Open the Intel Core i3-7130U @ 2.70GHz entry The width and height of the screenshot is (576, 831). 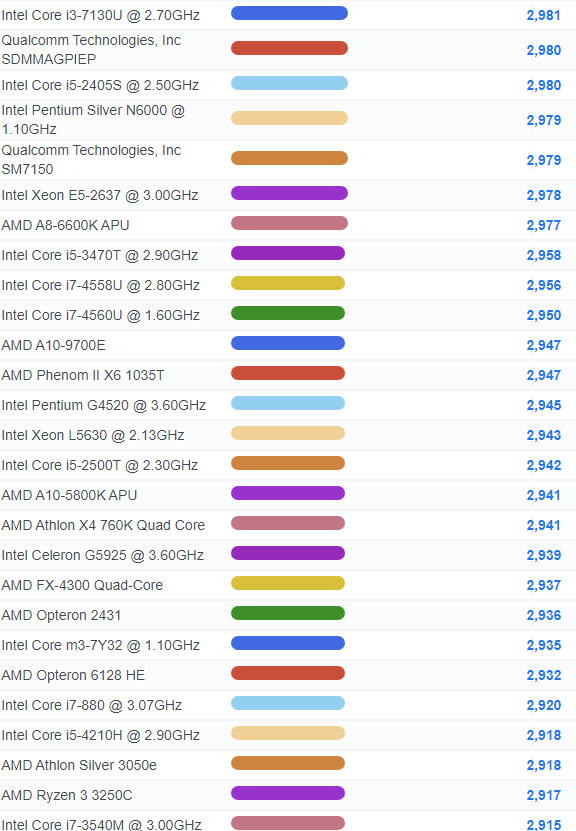click(x=101, y=15)
